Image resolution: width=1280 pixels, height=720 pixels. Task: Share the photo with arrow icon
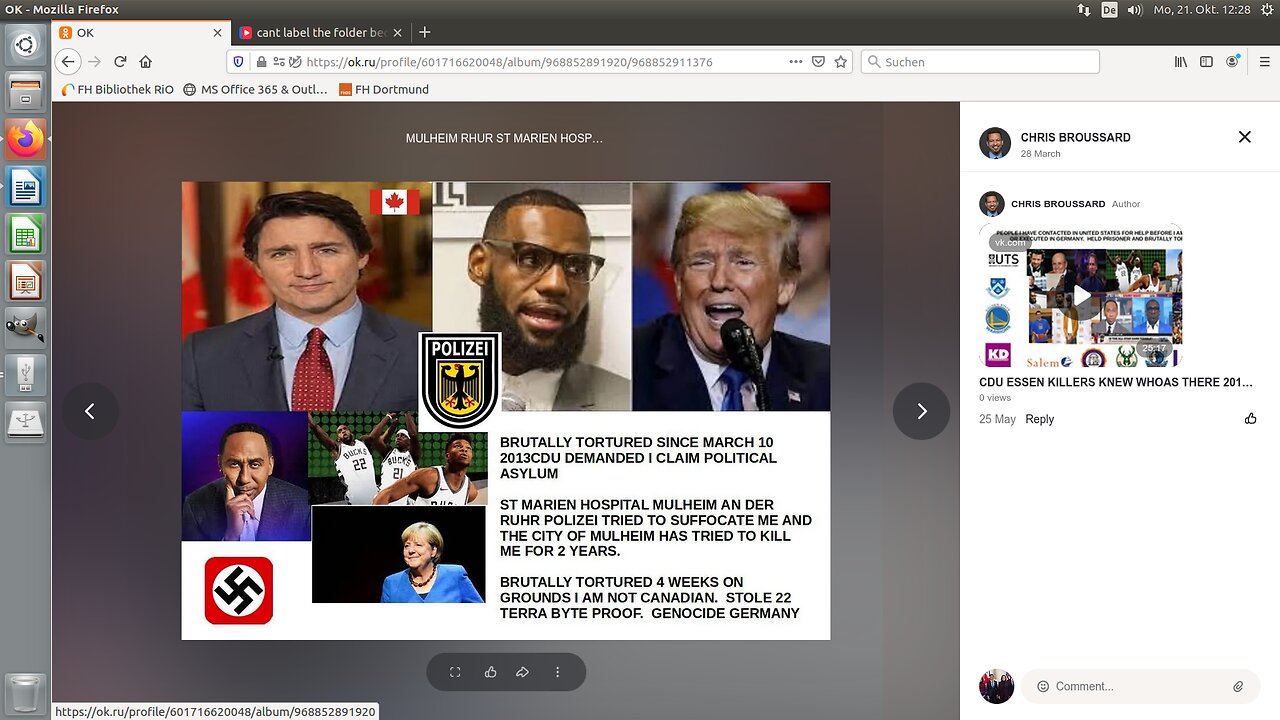tap(522, 672)
